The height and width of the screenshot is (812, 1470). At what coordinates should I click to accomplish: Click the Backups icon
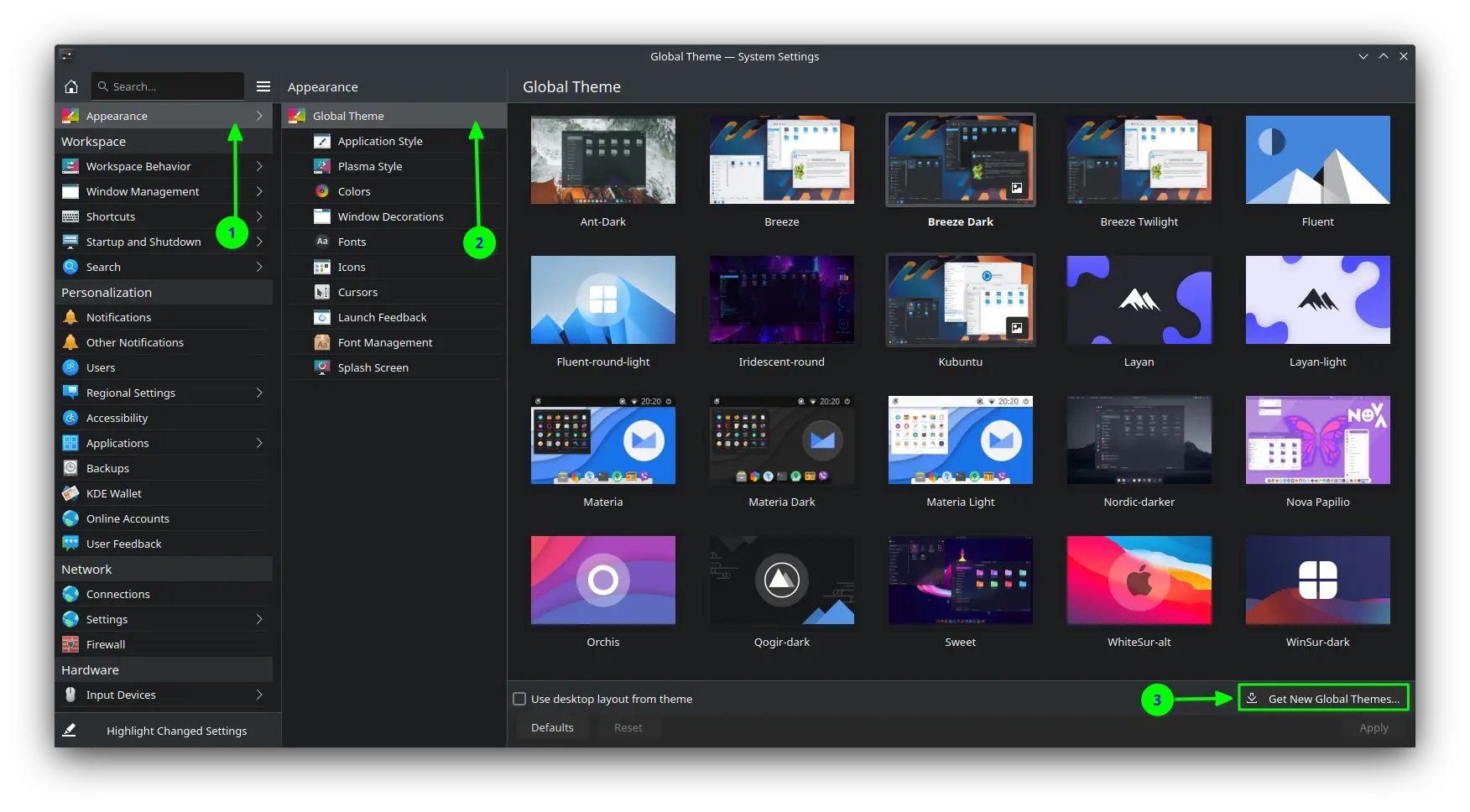pyautogui.click(x=70, y=468)
